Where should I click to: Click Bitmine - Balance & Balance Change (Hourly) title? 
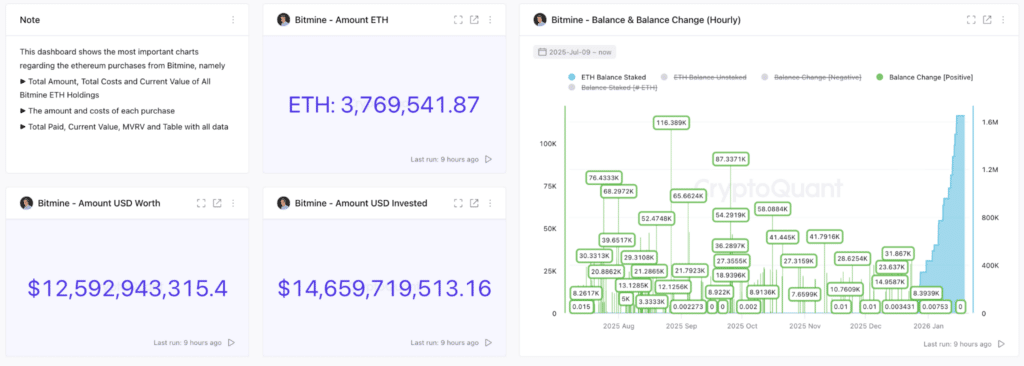646,20
